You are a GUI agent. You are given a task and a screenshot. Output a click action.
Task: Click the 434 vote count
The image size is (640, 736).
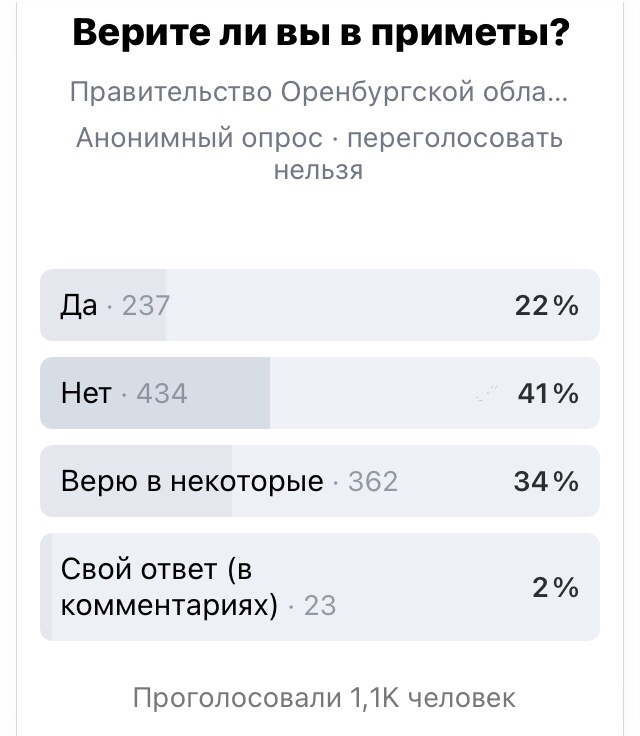pos(162,394)
